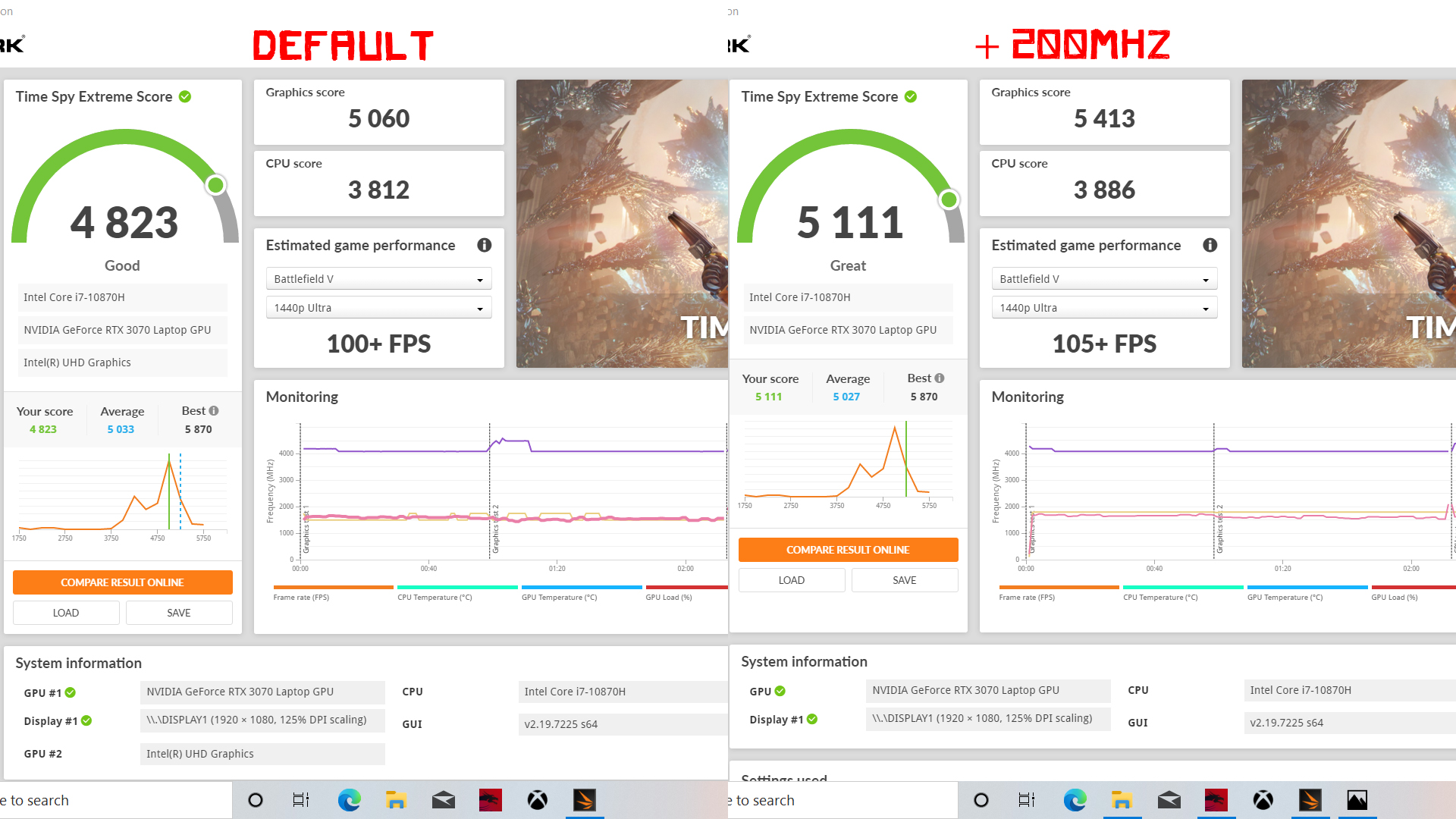Open Task View icon on left taskbar
Viewport: 1456px width, 819px height.
click(x=301, y=800)
